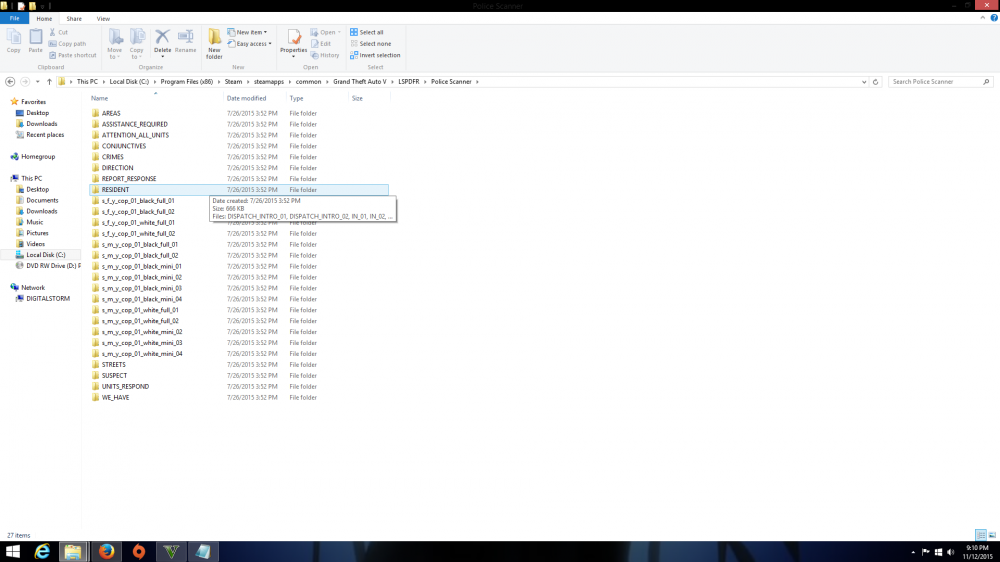This screenshot has height=562, width=1000.
Task: Select the CONJUNCTIVES folder
Action: 124,146
